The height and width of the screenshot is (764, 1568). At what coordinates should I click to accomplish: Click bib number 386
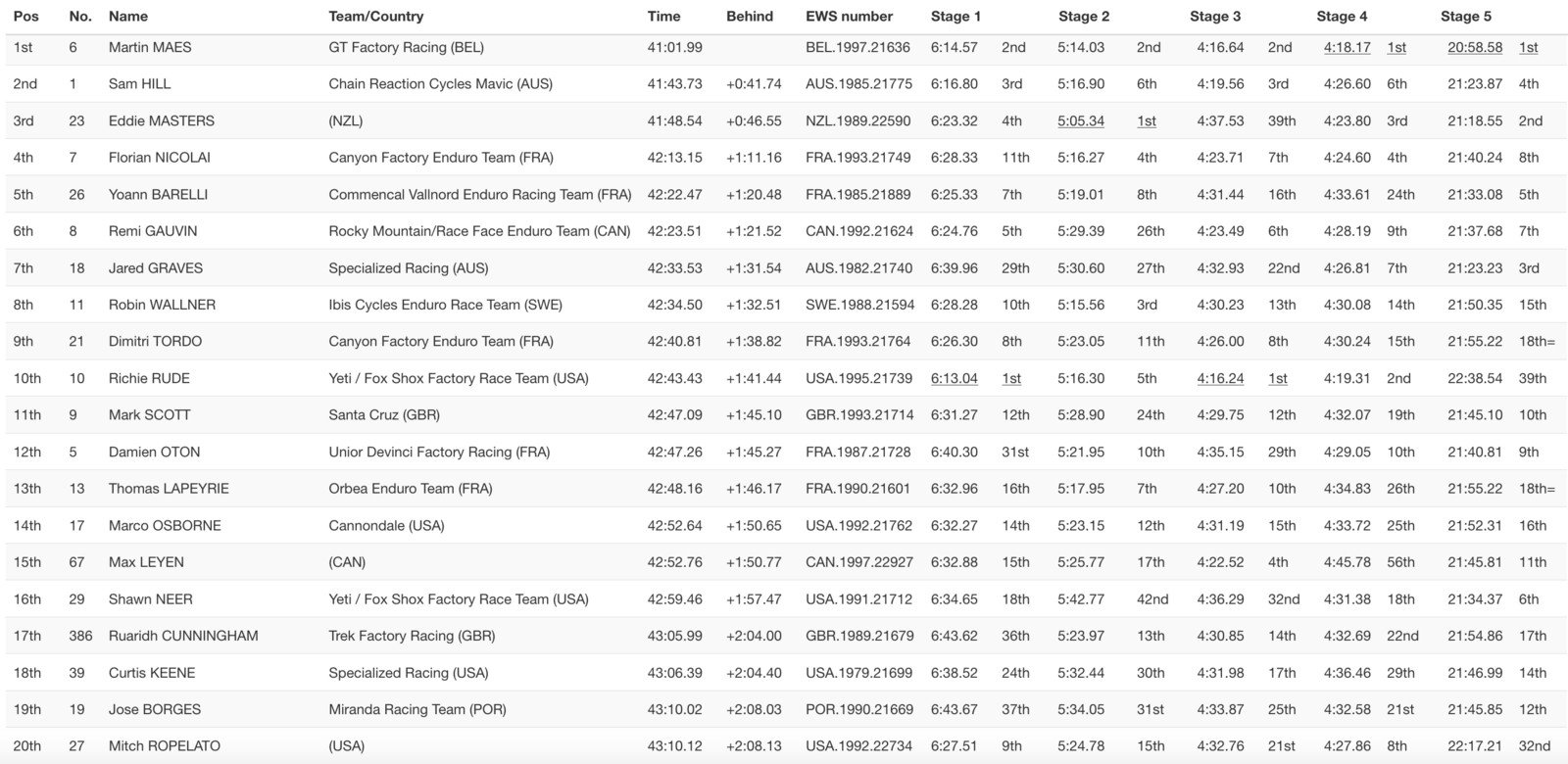click(x=80, y=636)
